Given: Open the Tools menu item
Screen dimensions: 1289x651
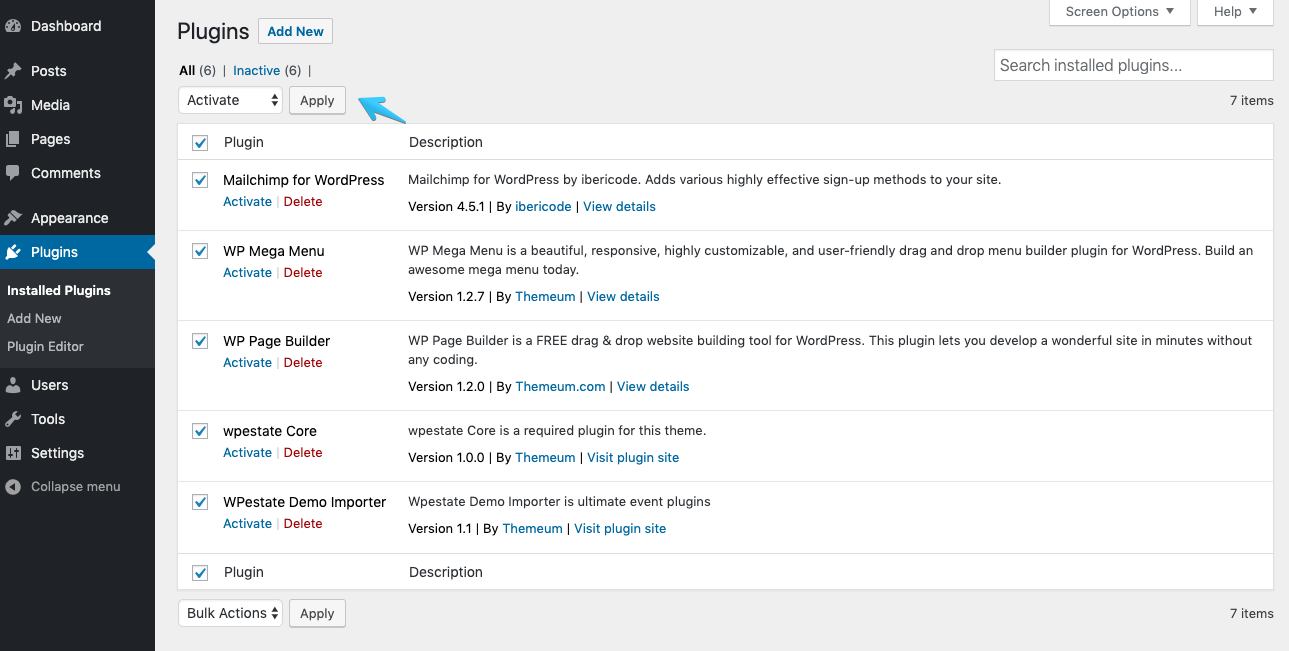Looking at the screenshot, I should pos(48,419).
